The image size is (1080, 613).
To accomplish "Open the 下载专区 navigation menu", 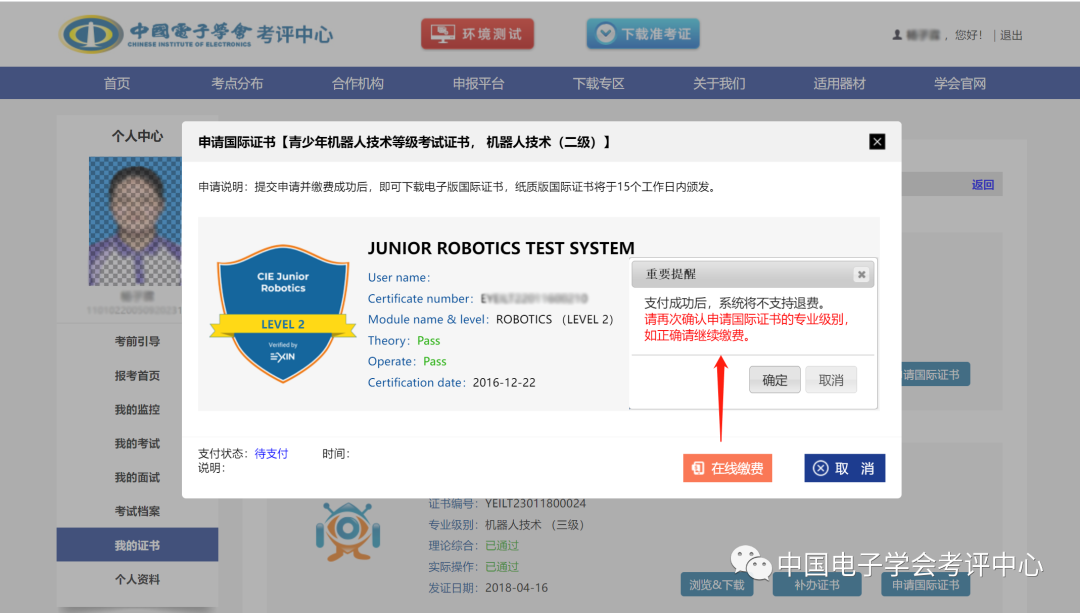I will click(x=598, y=83).
